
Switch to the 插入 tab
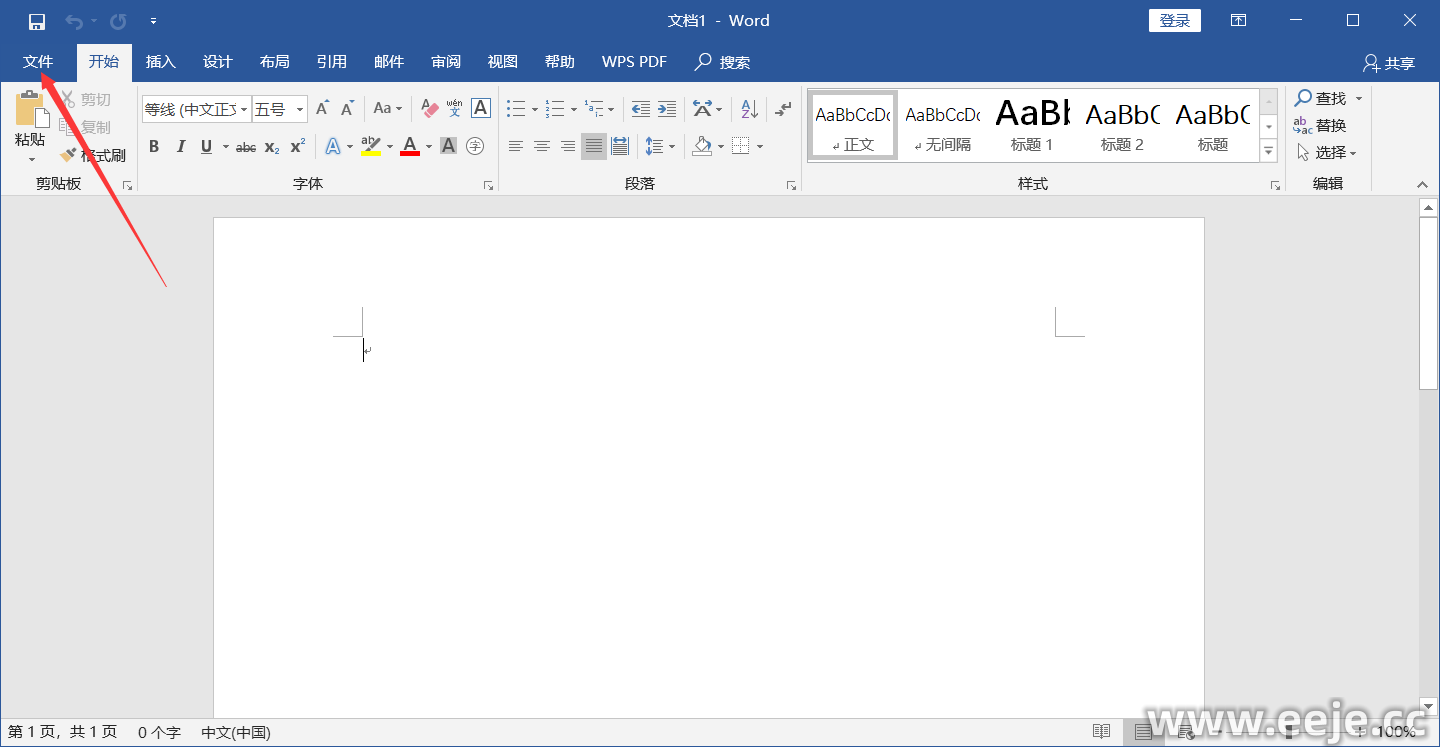(160, 62)
